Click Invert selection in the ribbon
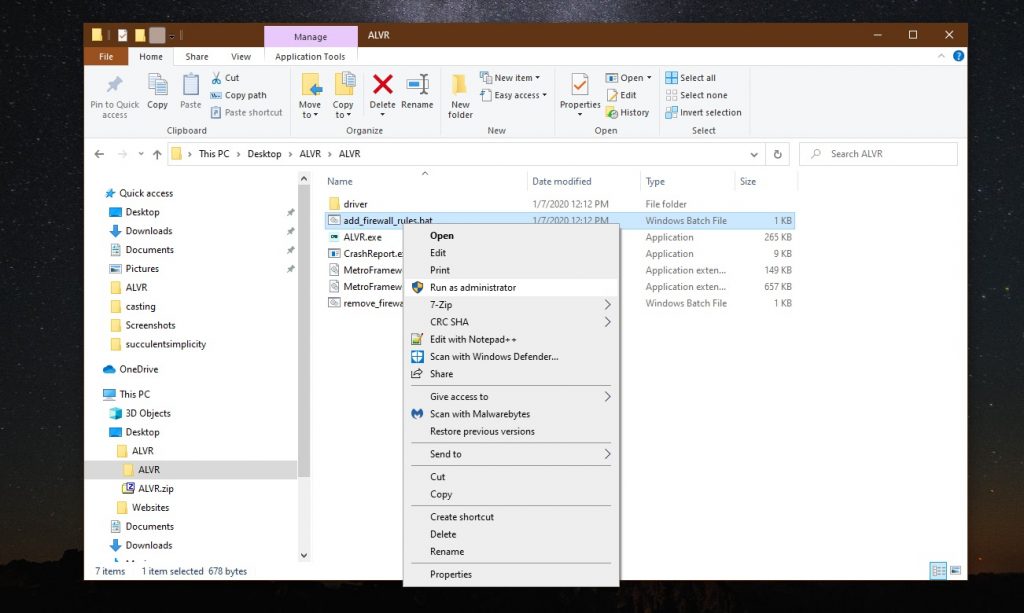 tap(703, 112)
